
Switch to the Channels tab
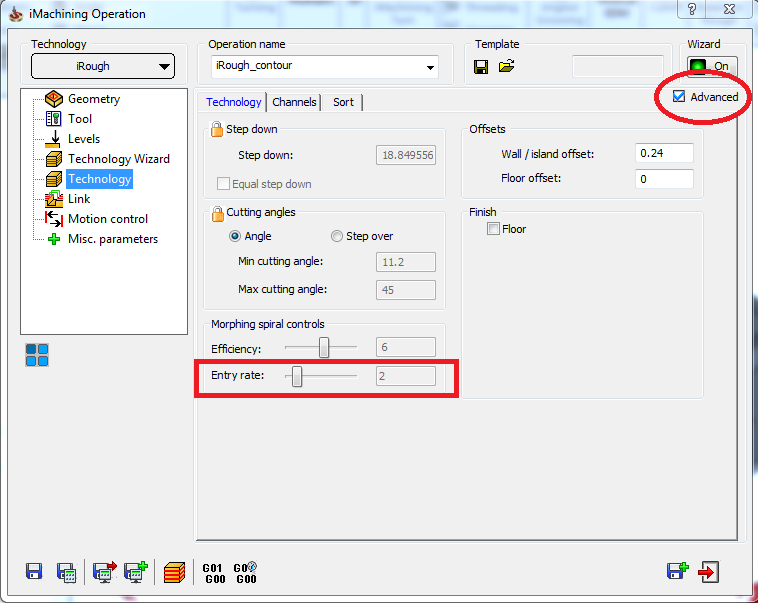point(294,102)
